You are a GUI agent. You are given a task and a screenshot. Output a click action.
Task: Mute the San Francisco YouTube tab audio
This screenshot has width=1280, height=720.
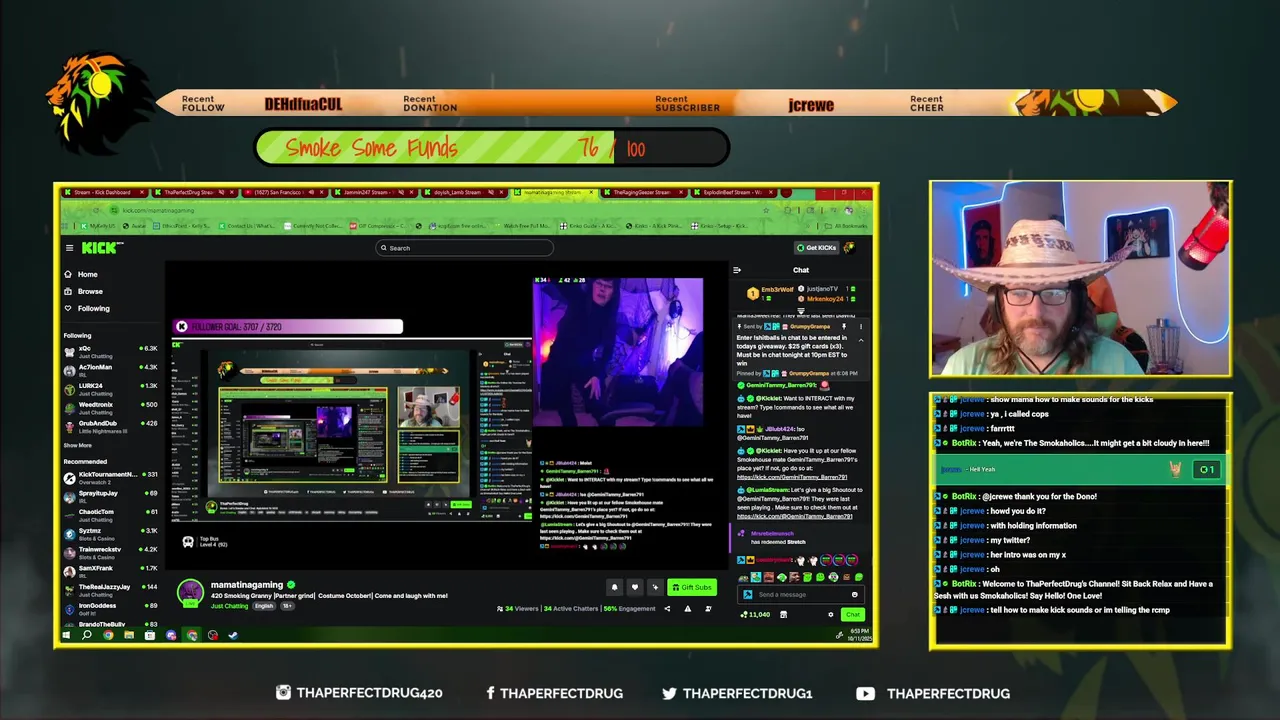tap(312, 192)
